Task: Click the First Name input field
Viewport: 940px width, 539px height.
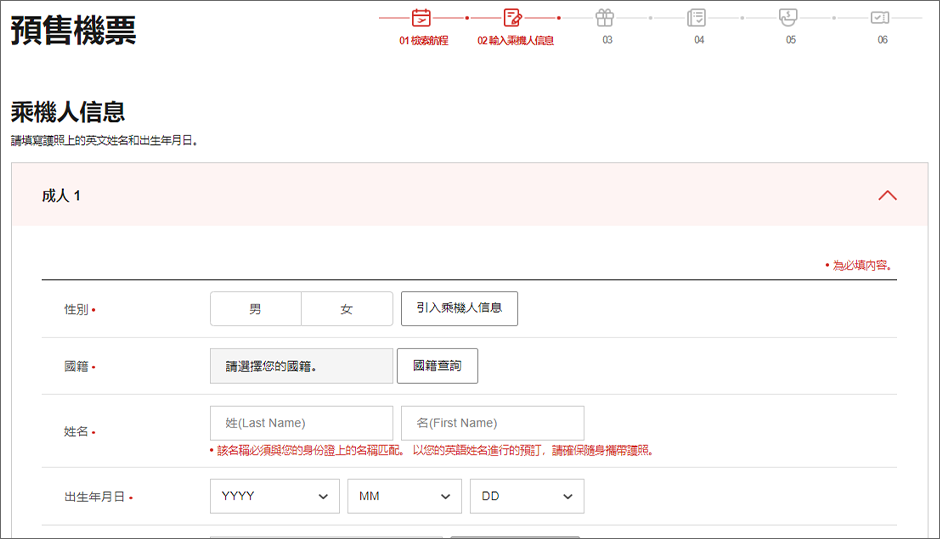Action: coord(492,423)
